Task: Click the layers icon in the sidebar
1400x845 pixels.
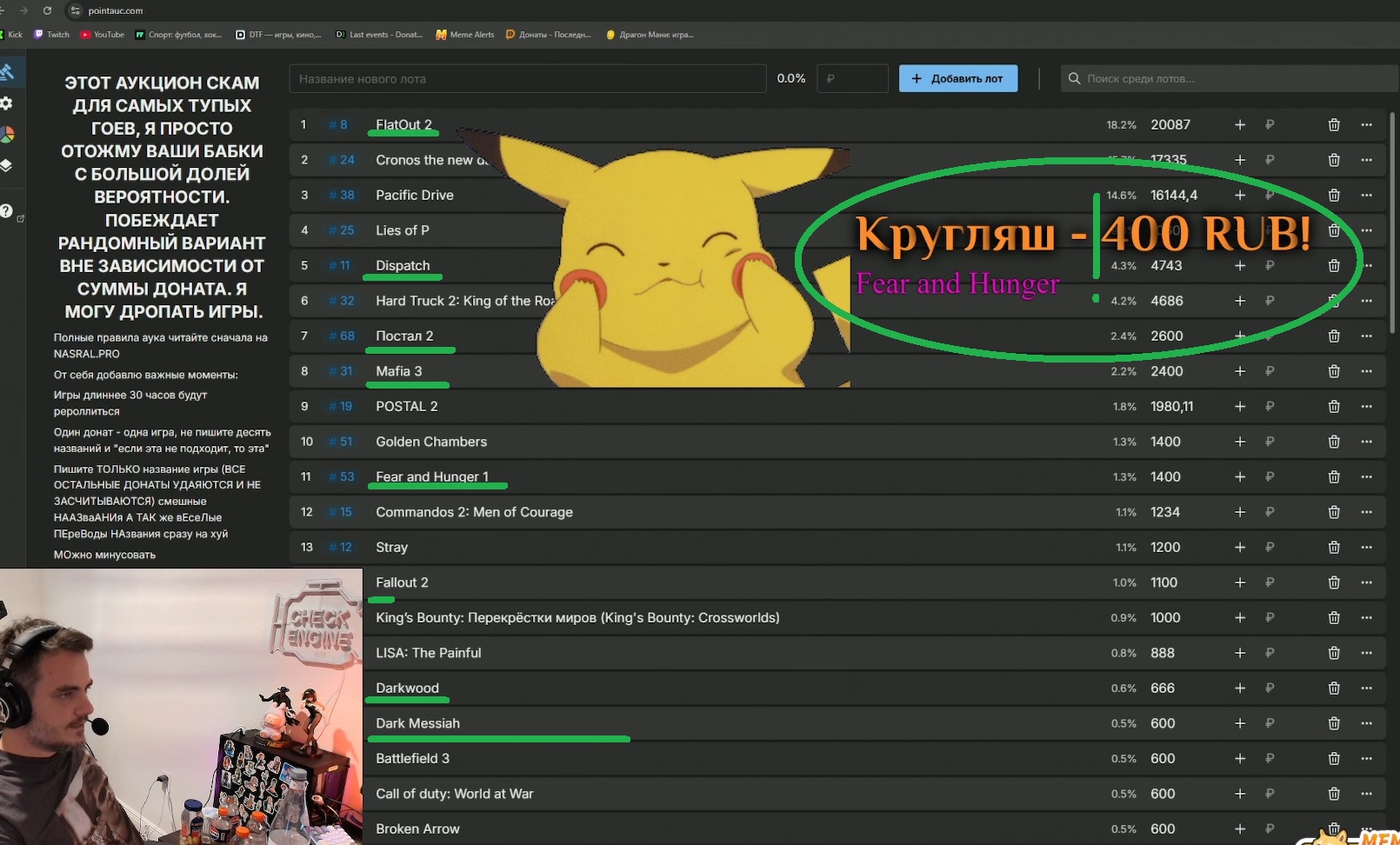Action: pos(7,165)
